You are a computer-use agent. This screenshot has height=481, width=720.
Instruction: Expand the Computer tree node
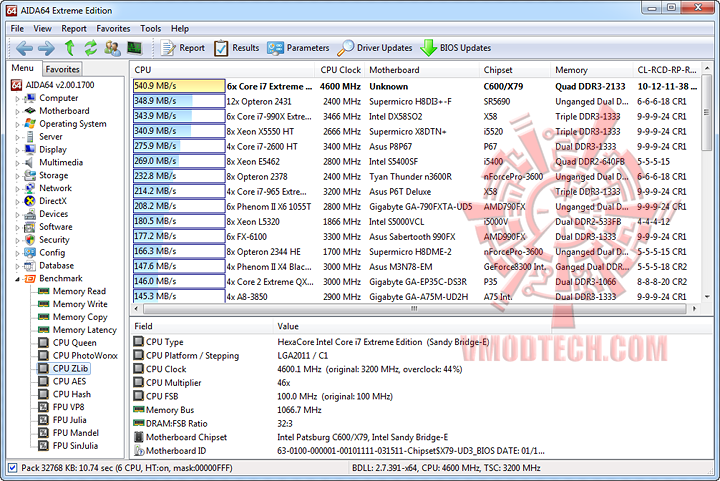click(x=17, y=98)
